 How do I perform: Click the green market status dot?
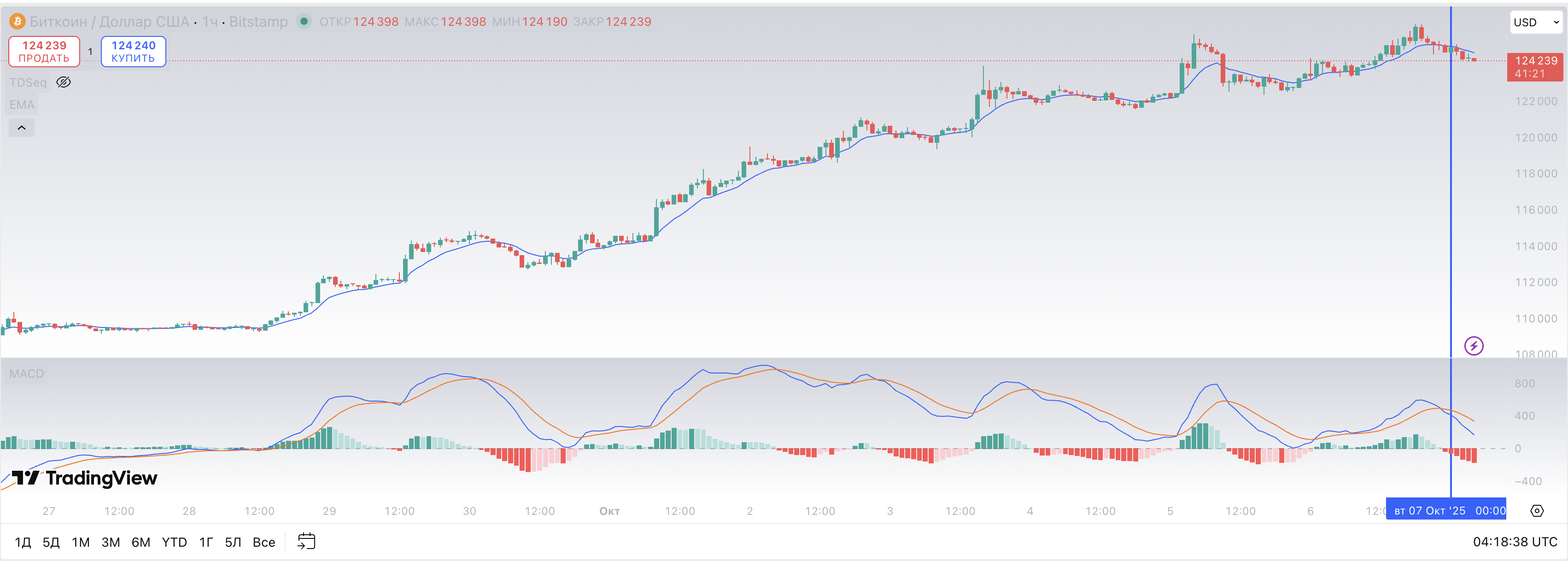(x=304, y=22)
